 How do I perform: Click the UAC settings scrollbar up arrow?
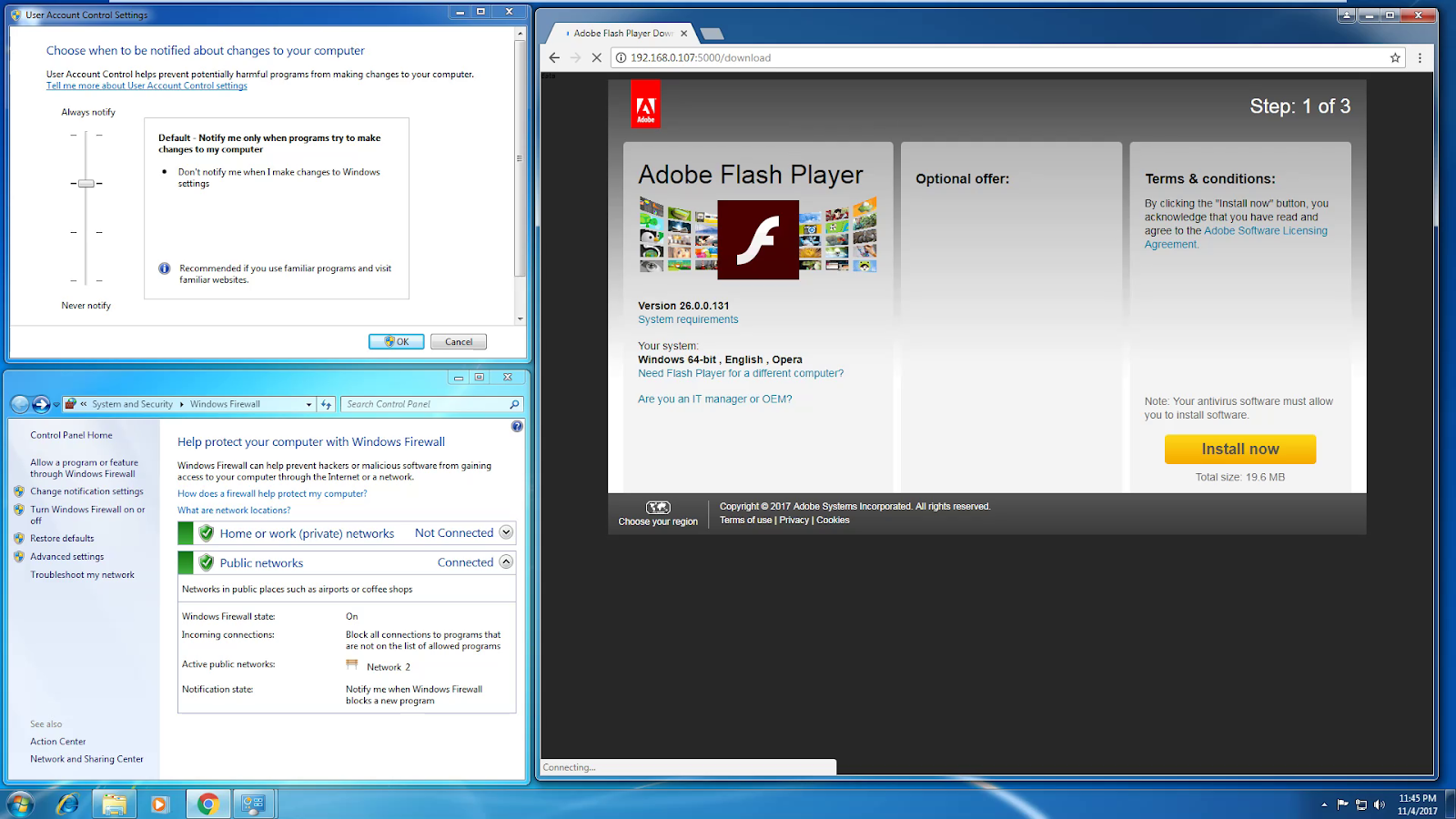click(x=520, y=33)
